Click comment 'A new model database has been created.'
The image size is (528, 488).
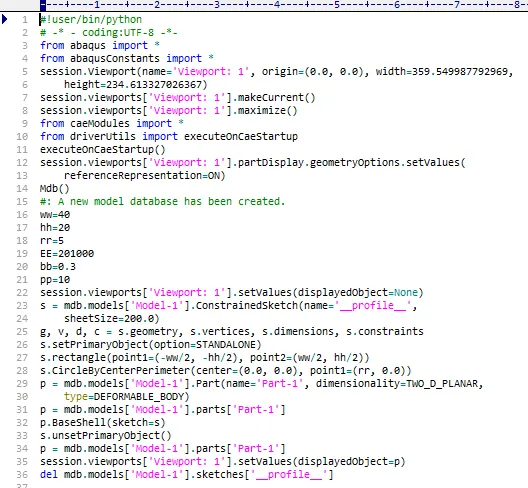tap(171, 201)
